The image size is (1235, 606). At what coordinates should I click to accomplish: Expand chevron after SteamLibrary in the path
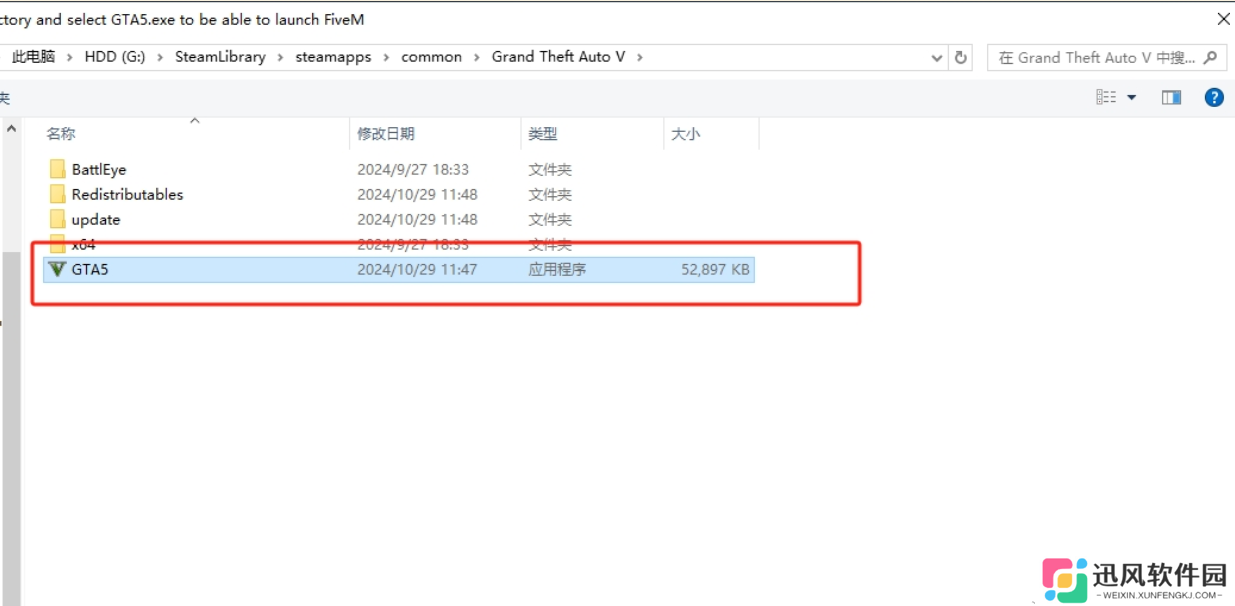pos(281,57)
